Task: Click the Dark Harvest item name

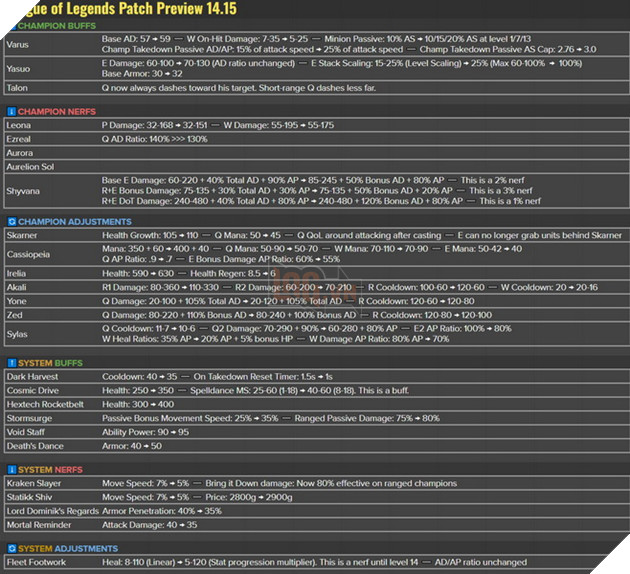Action: point(30,376)
